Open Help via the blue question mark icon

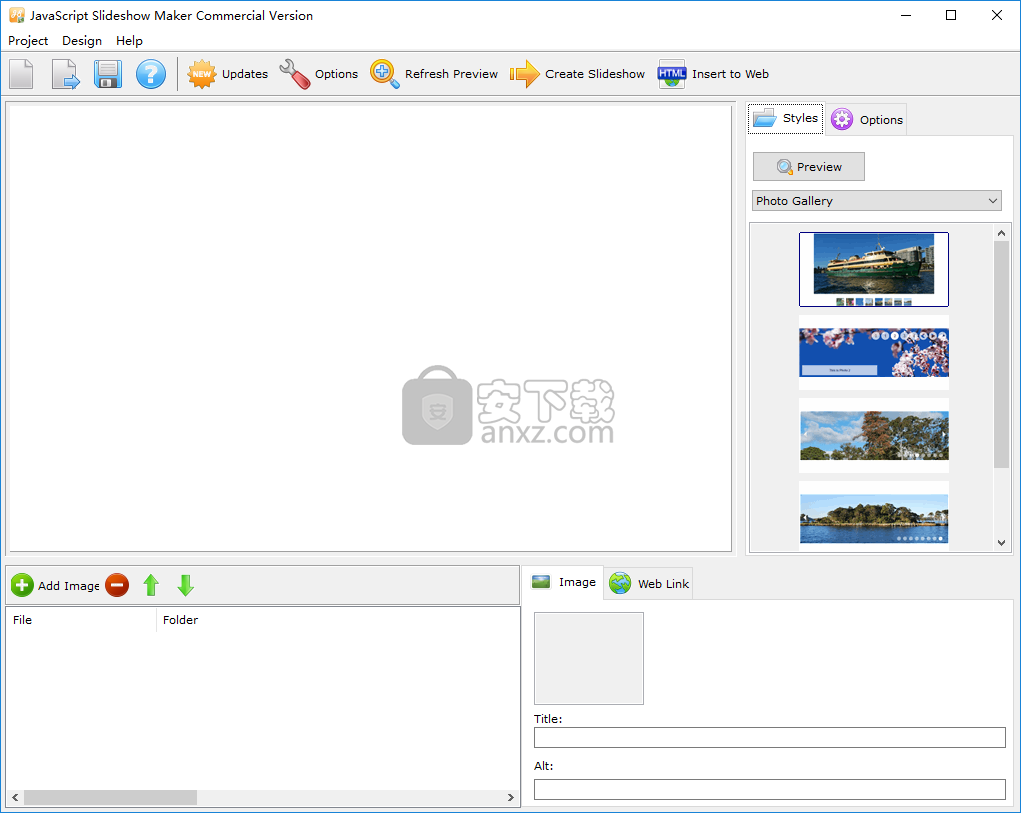click(x=151, y=74)
